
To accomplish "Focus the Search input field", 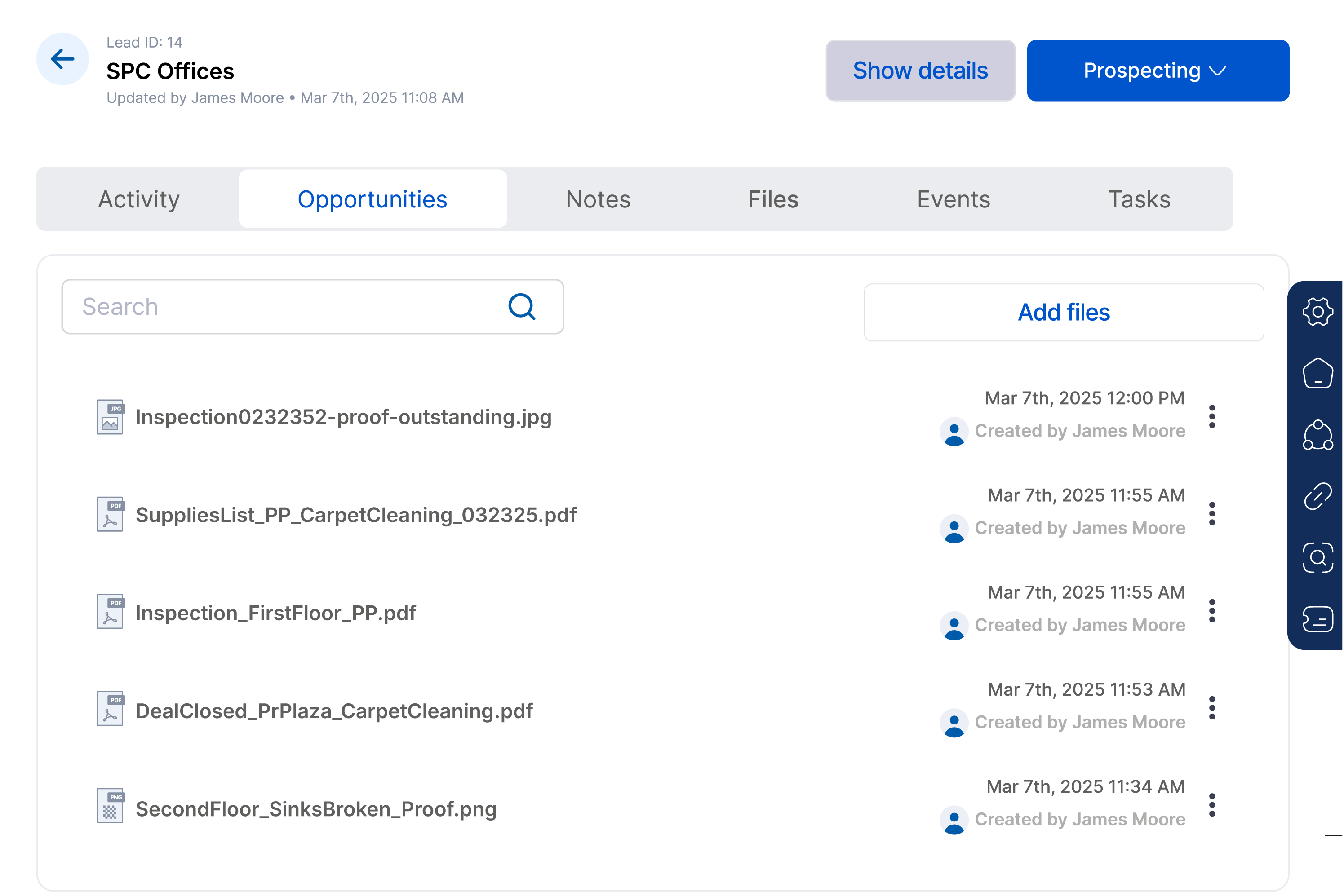I will [x=313, y=307].
